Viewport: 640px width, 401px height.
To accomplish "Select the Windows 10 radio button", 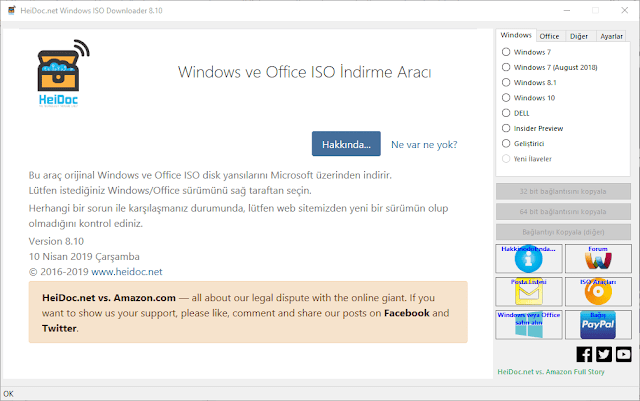I will (x=506, y=98).
